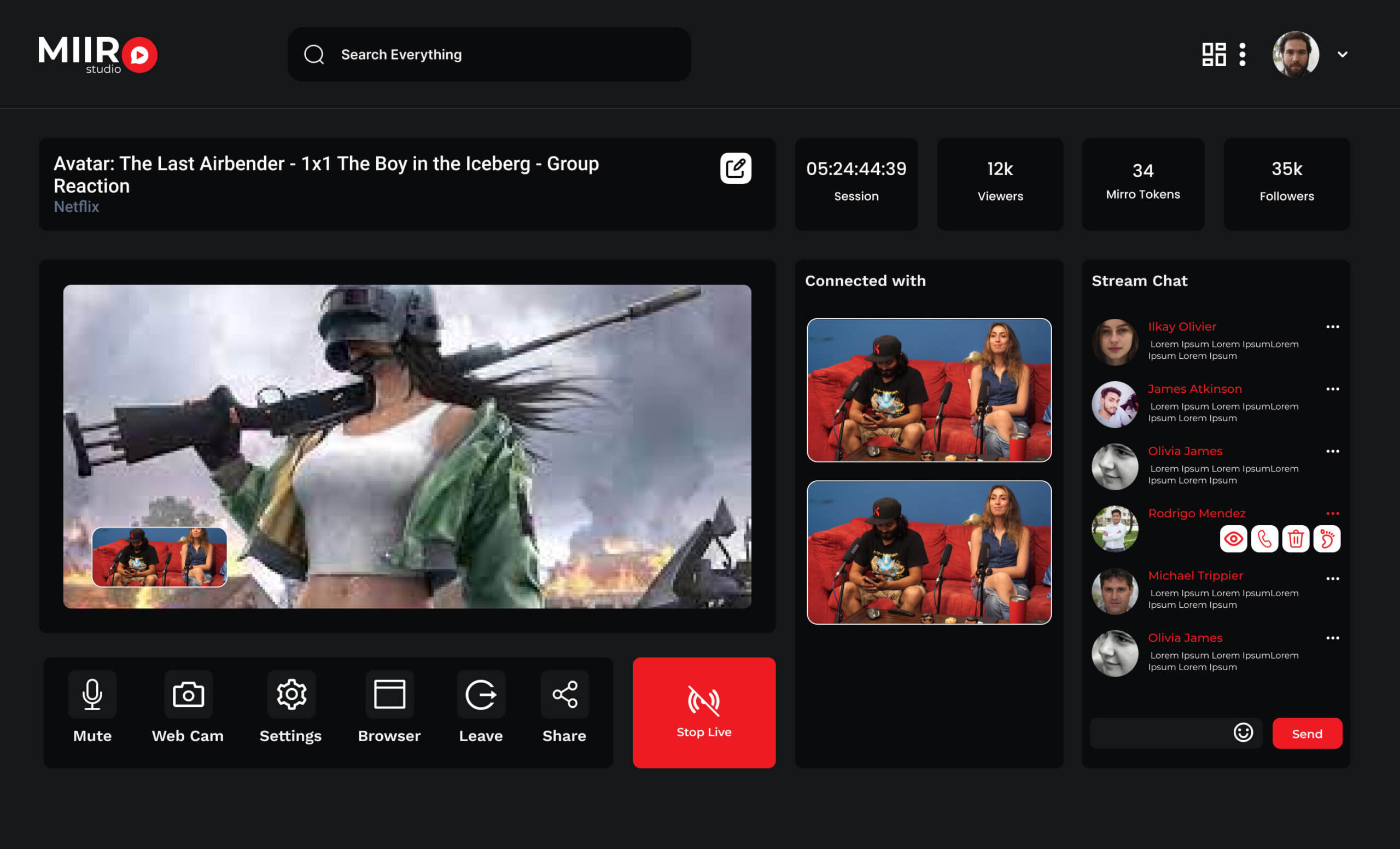This screenshot has height=849, width=1400.
Task: Edit the stream title with pencil icon
Action: click(x=736, y=168)
